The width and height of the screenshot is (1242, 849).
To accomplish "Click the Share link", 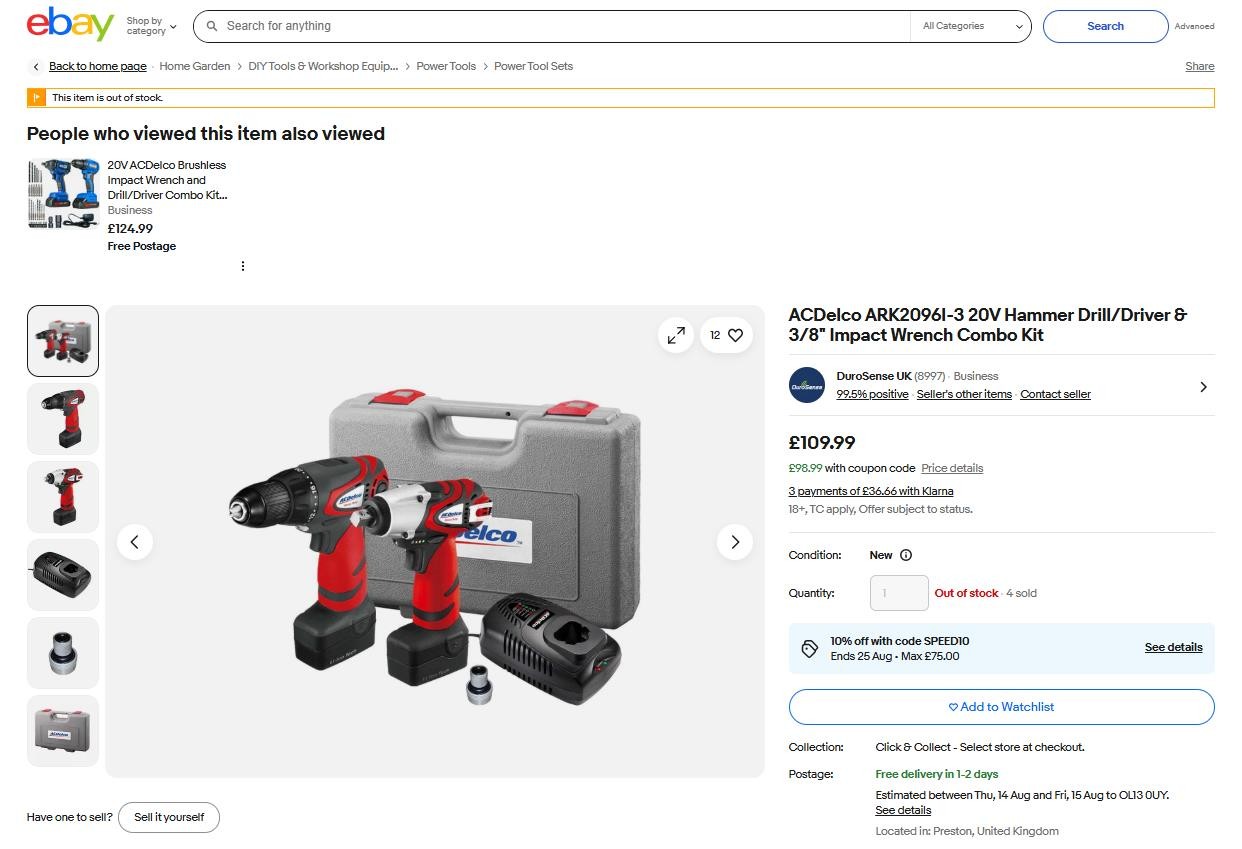I will point(1200,66).
